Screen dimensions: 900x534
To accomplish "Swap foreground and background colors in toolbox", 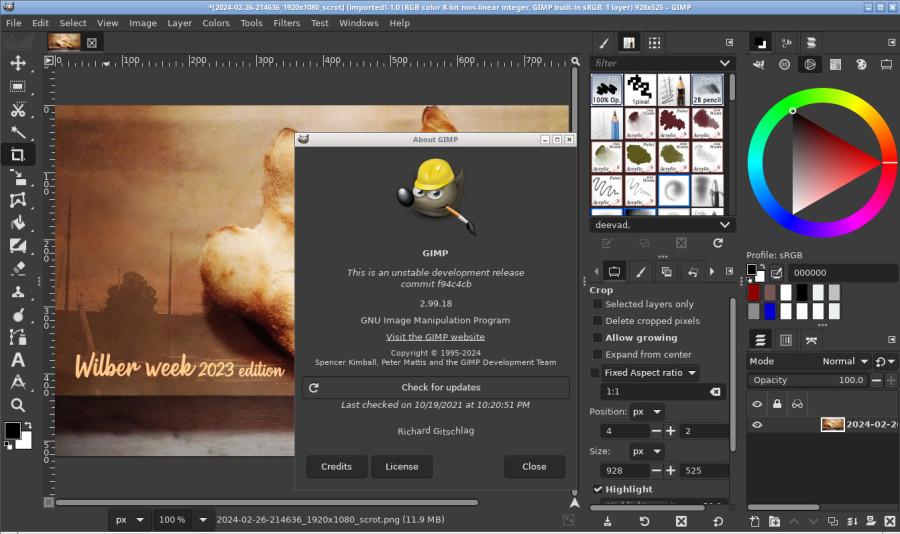I will (28, 425).
